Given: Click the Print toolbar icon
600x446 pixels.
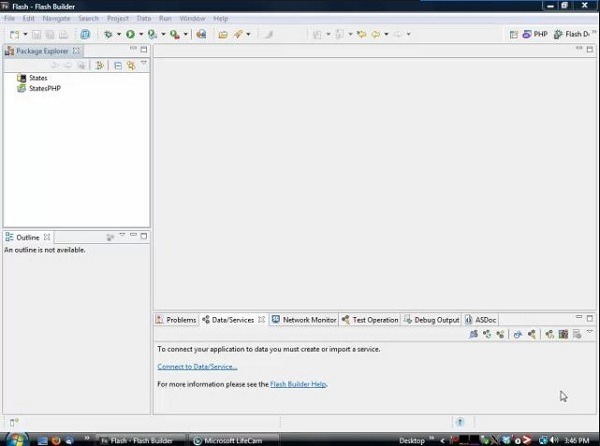Looking at the screenshot, I should pos(63,35).
